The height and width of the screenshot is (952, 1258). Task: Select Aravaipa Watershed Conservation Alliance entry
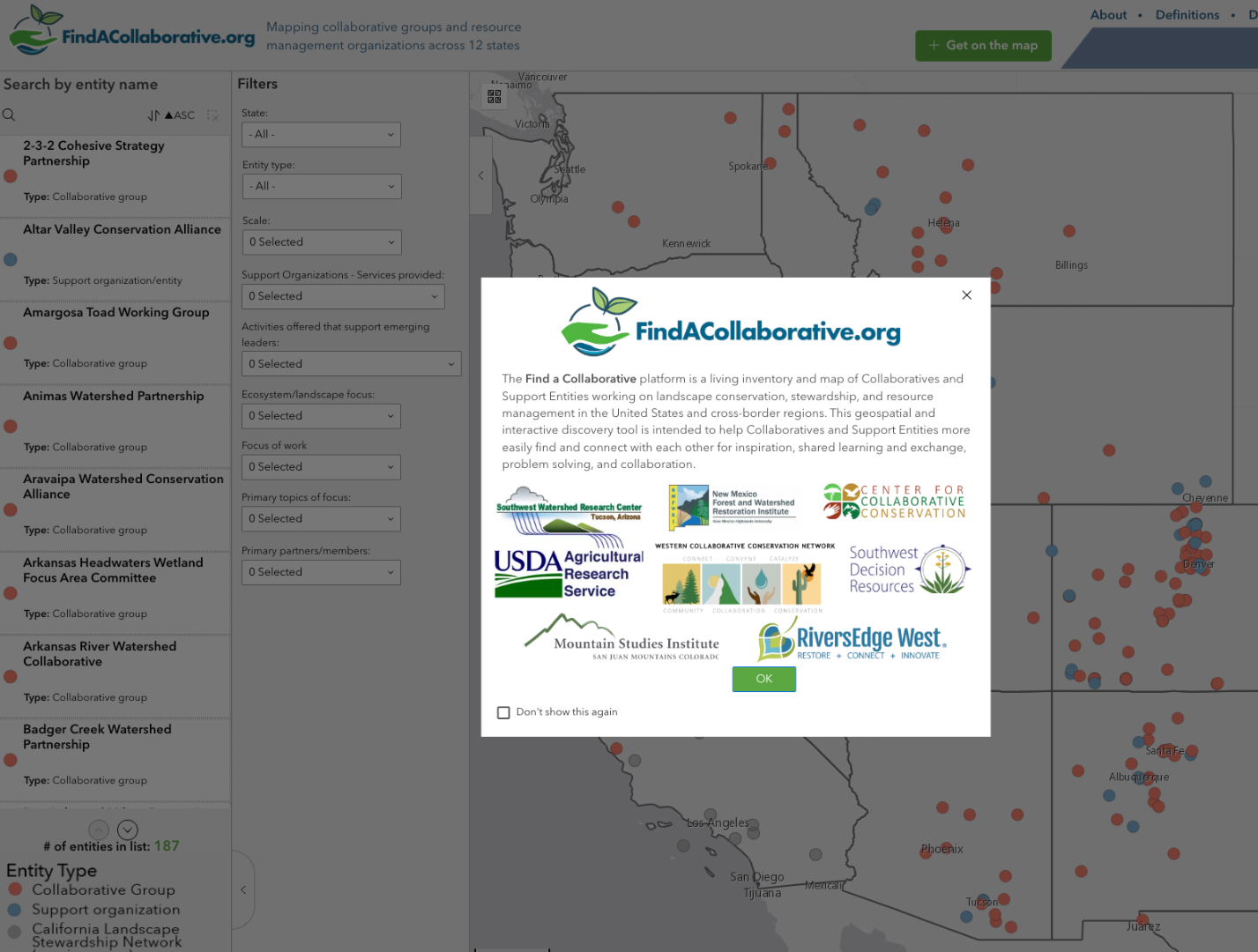[x=115, y=509]
